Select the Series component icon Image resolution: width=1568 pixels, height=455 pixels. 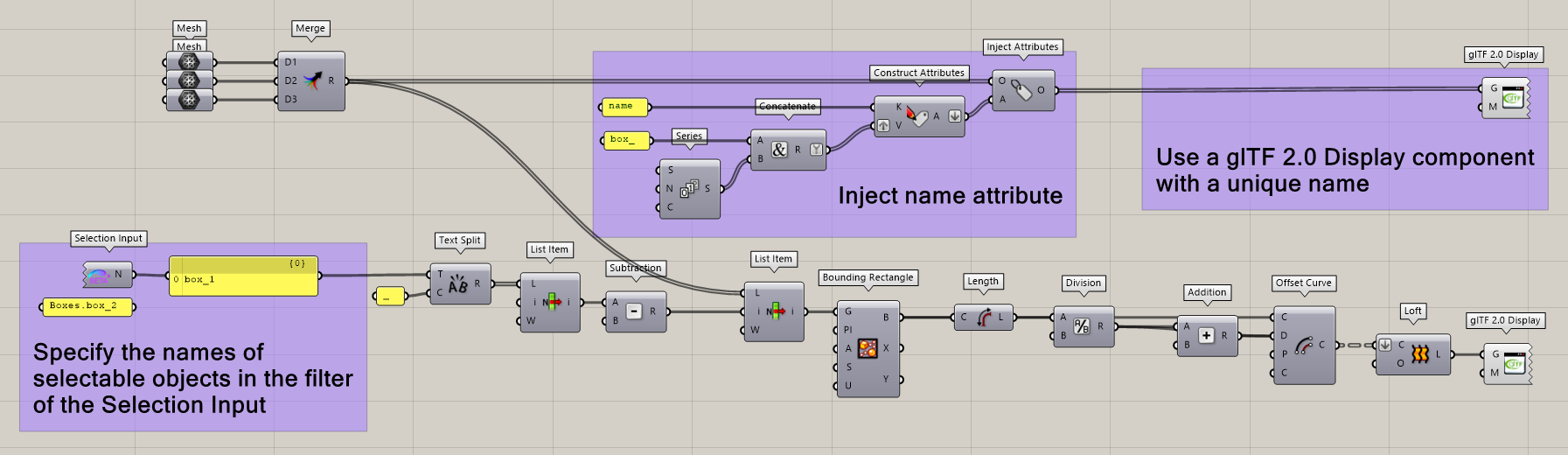click(689, 188)
